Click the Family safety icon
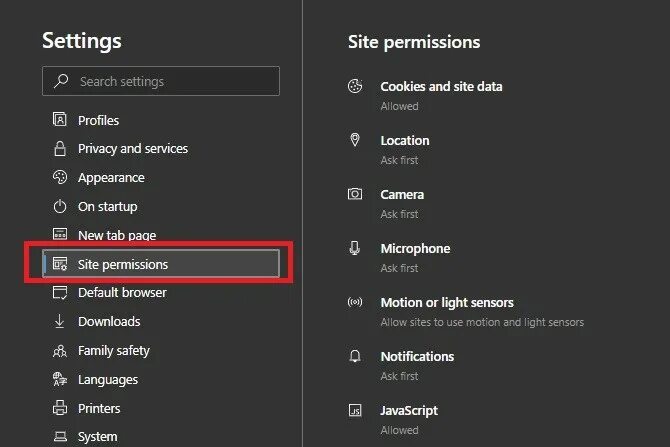 pyautogui.click(x=59, y=351)
